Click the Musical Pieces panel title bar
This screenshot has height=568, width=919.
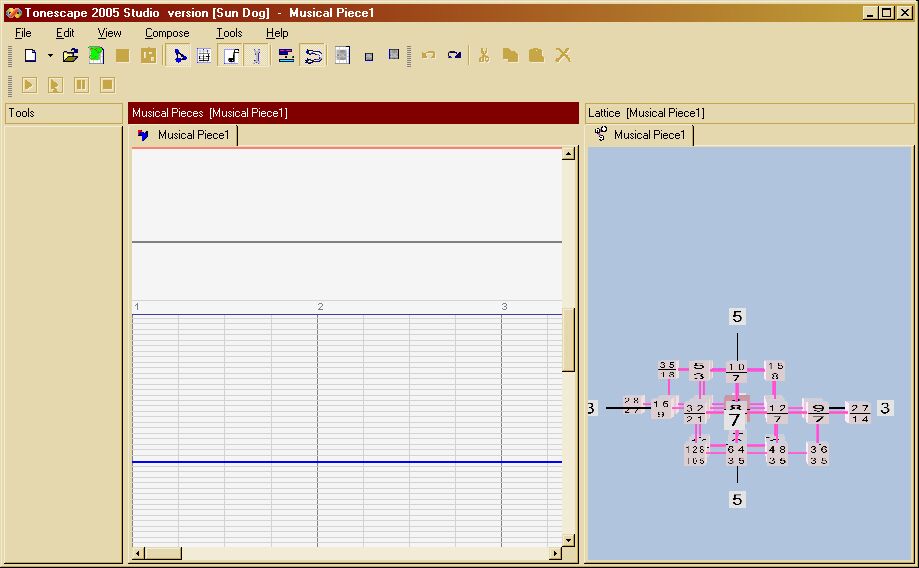click(353, 113)
